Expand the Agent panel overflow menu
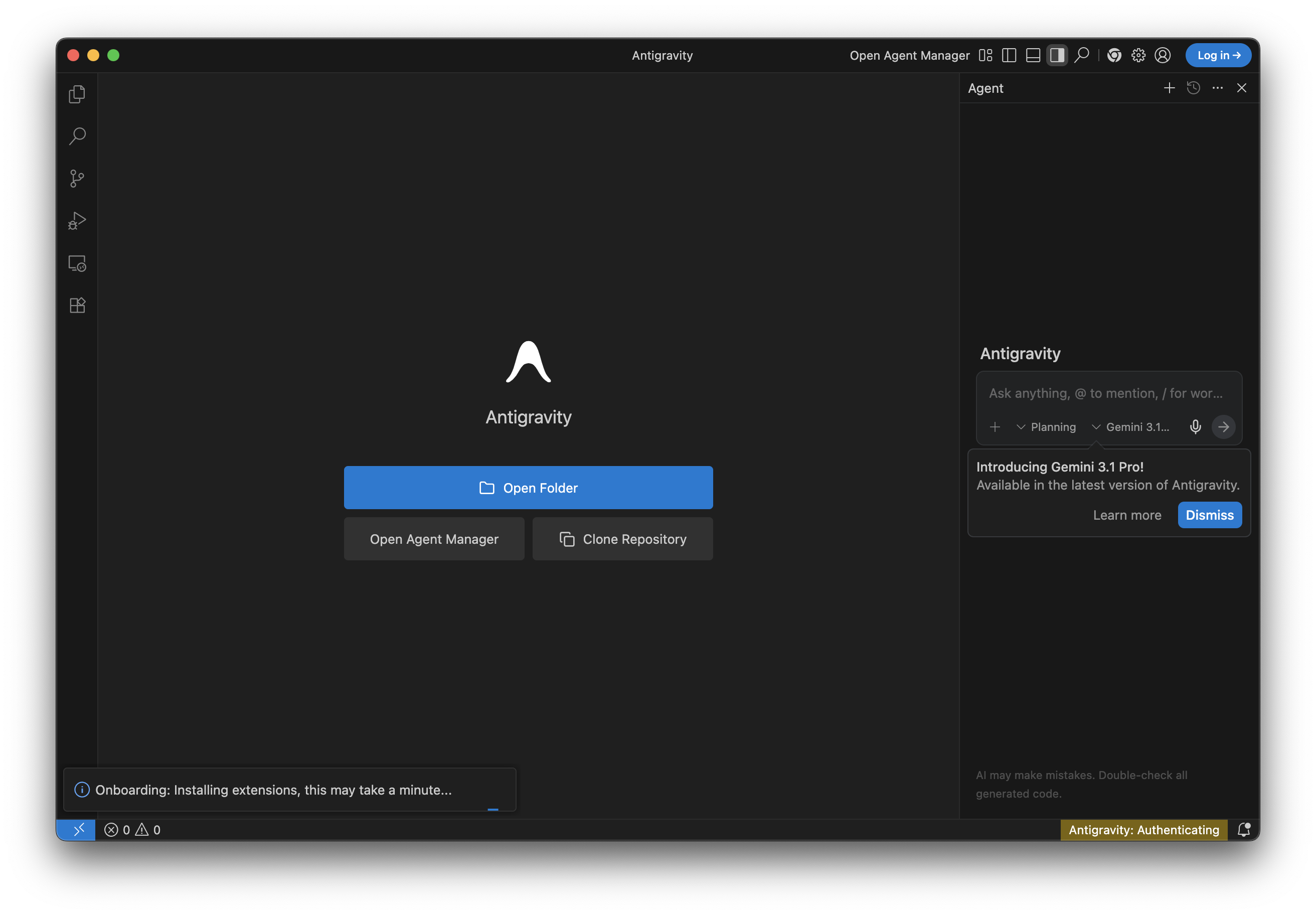1316x915 pixels. 1217,88
